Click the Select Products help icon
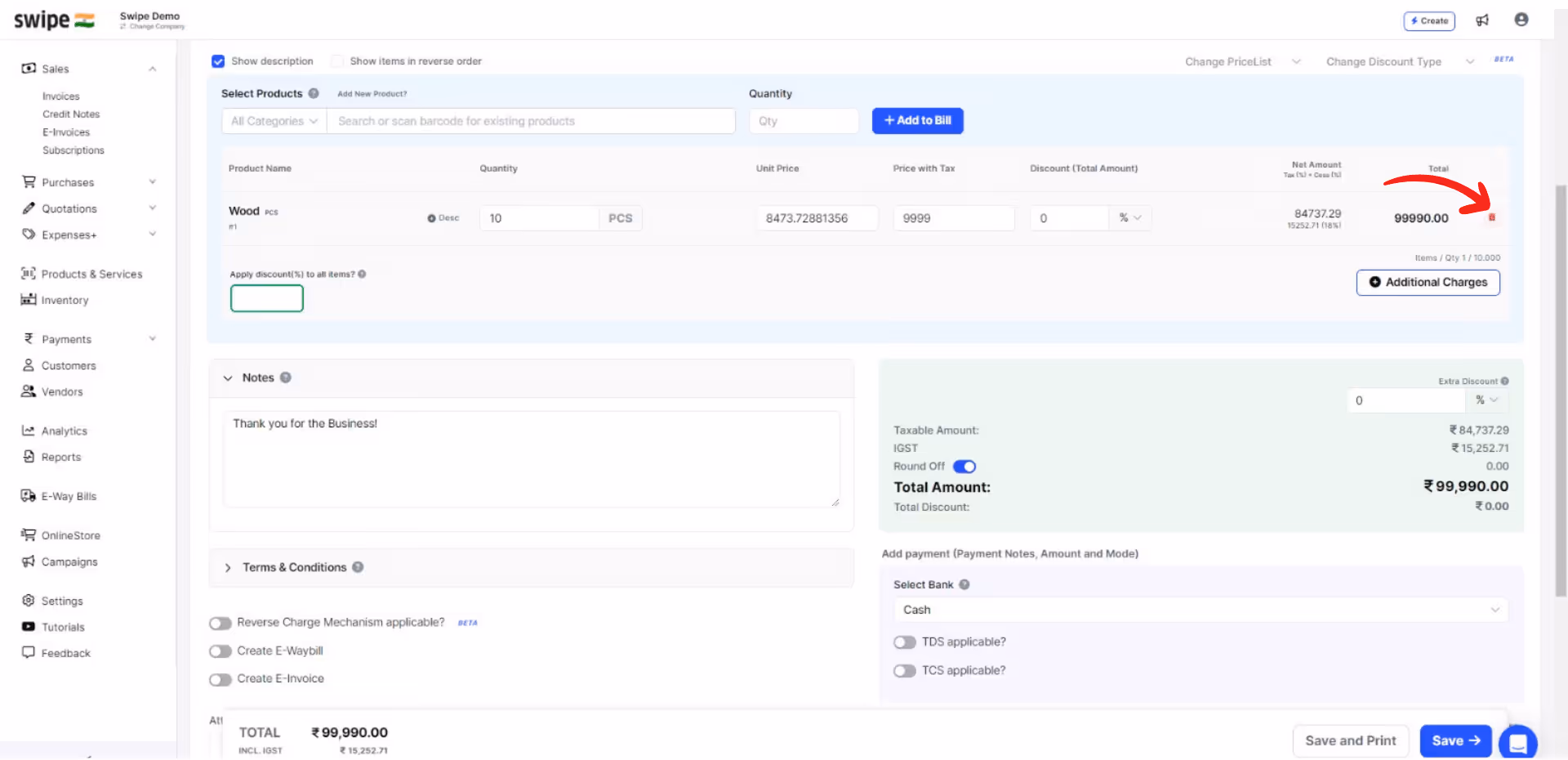Image resolution: width=1568 pixels, height=760 pixels. pos(314,93)
